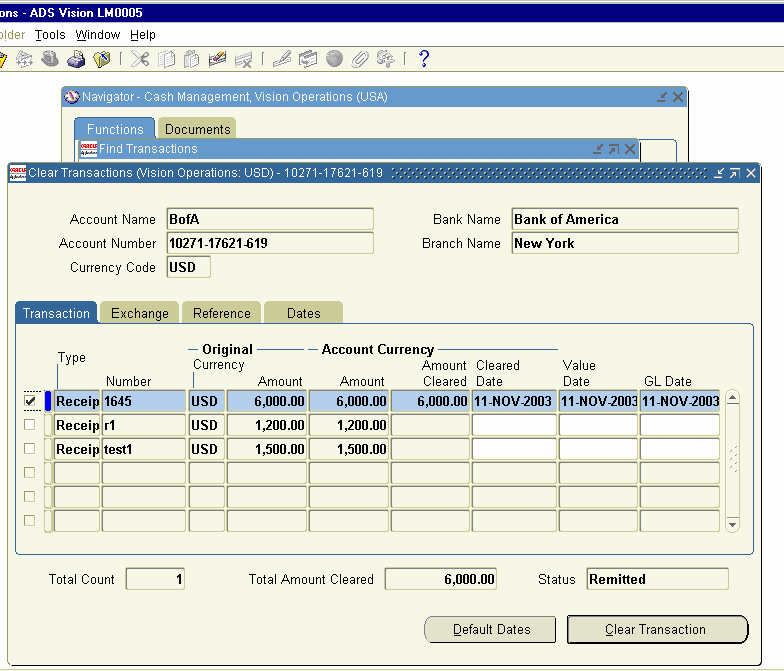The width and height of the screenshot is (784, 671).
Task: Click the transaction list scroll down arrow
Action: [x=732, y=524]
